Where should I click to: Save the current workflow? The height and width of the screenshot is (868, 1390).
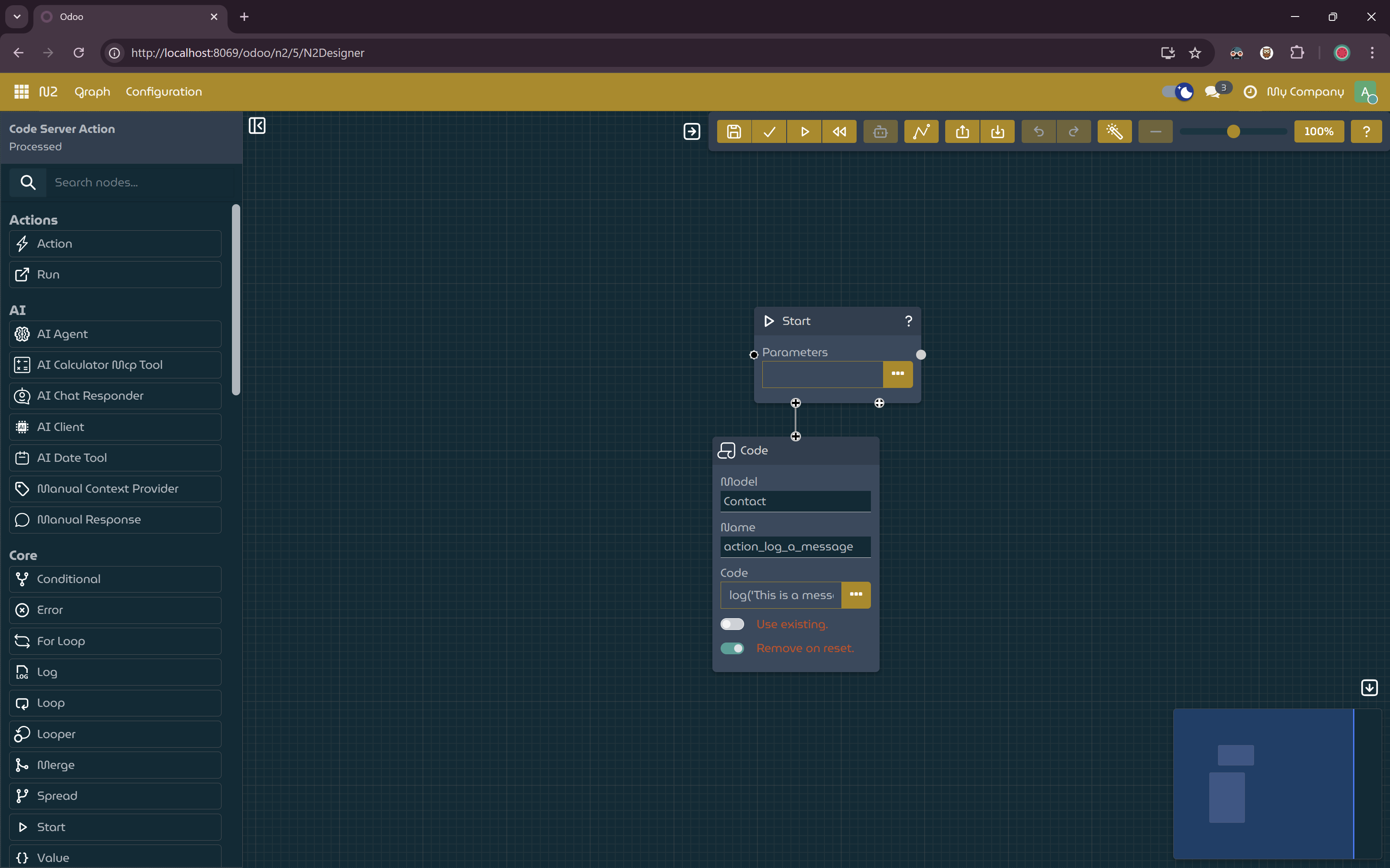(734, 132)
